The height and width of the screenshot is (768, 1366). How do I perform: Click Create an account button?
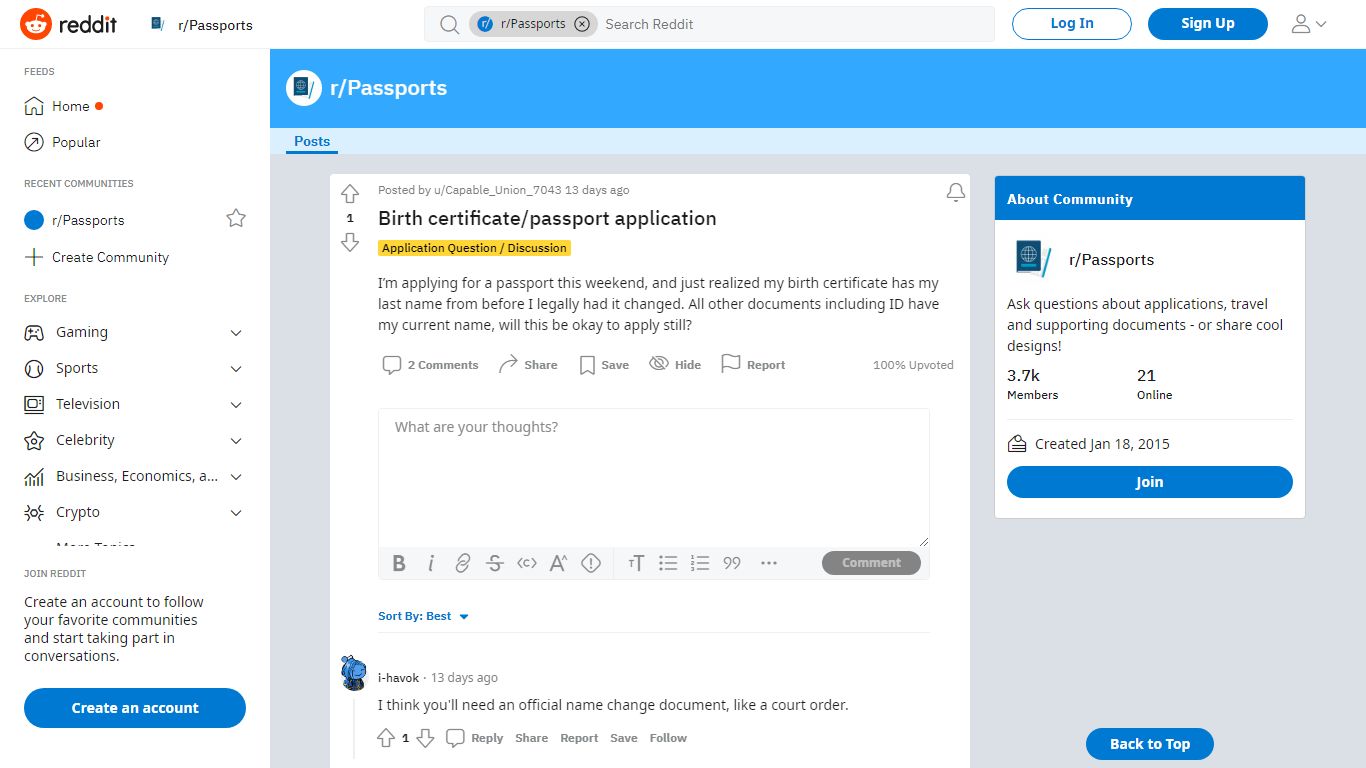point(135,708)
